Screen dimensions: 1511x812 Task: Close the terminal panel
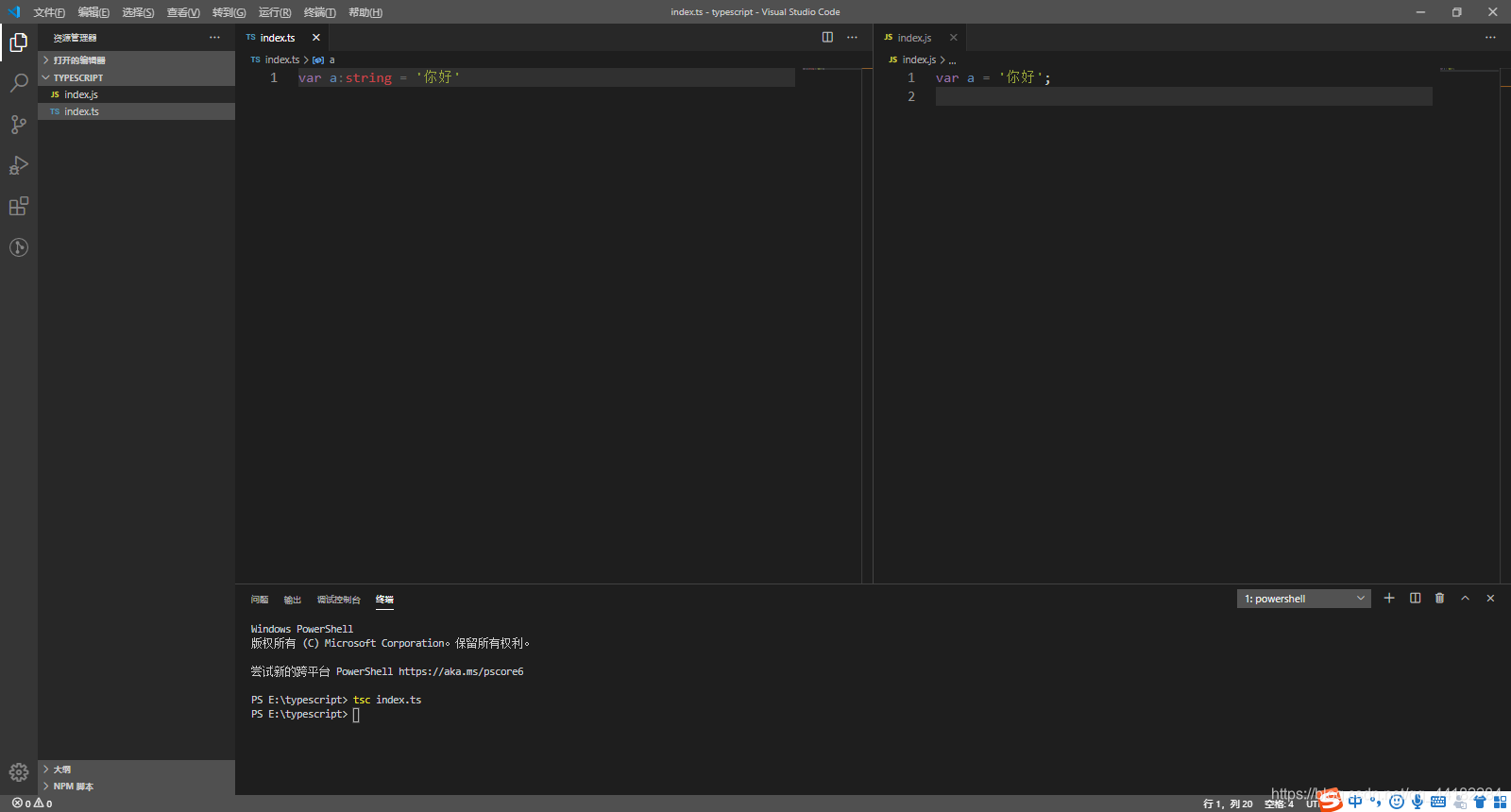click(x=1490, y=598)
